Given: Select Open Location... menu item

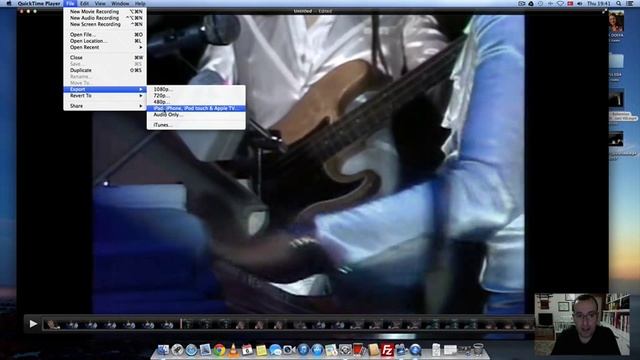Looking at the screenshot, I should pos(105,41).
